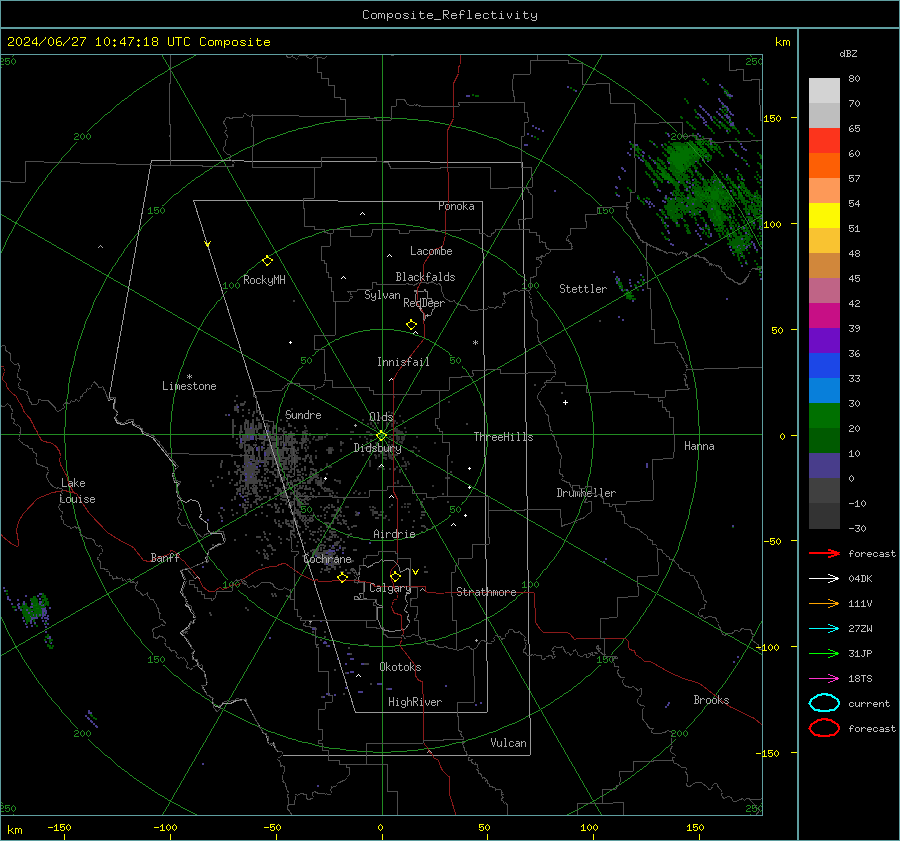Click the yellow diamond marker below Cochrane
Screen dimensions: 900x841
click(342, 577)
